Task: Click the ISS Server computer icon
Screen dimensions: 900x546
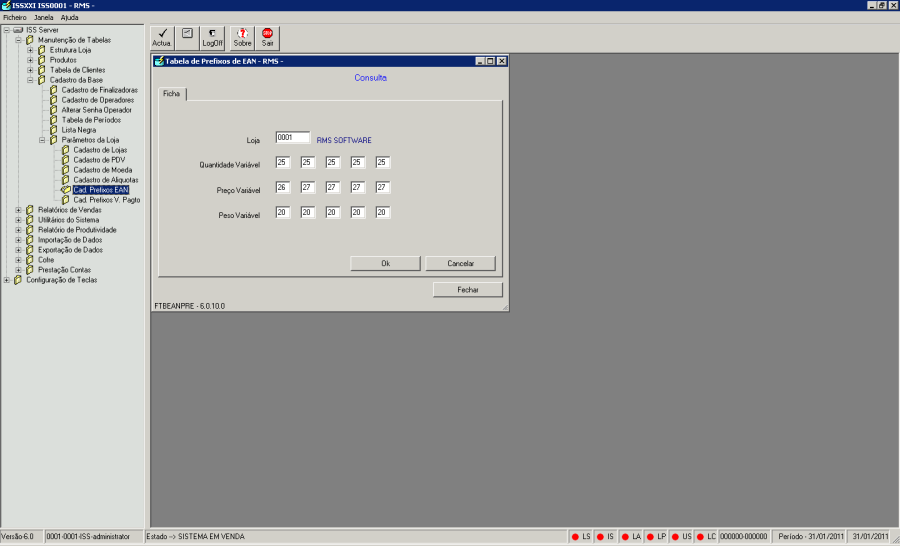Action: click(18, 30)
